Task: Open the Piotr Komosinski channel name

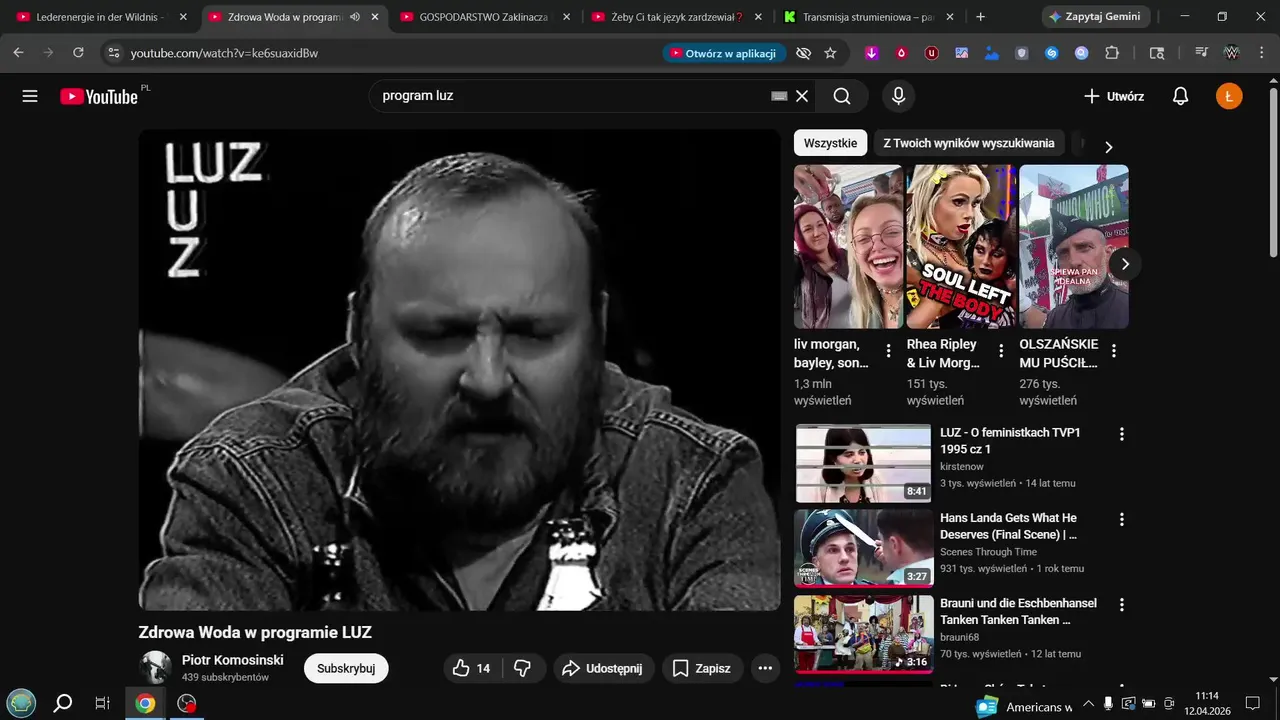Action: [233, 660]
